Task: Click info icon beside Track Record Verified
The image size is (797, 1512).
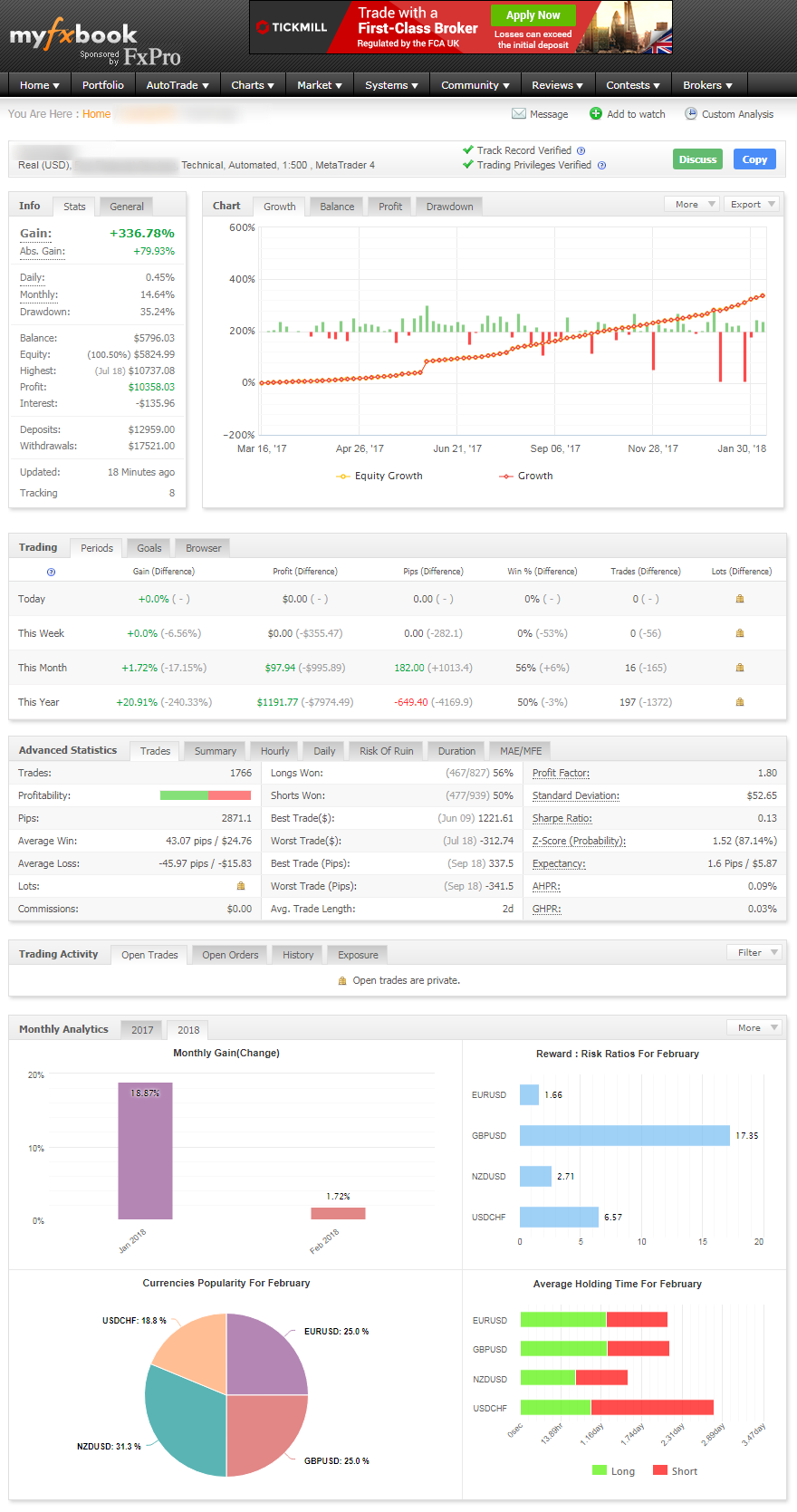Action: pyautogui.click(x=581, y=151)
